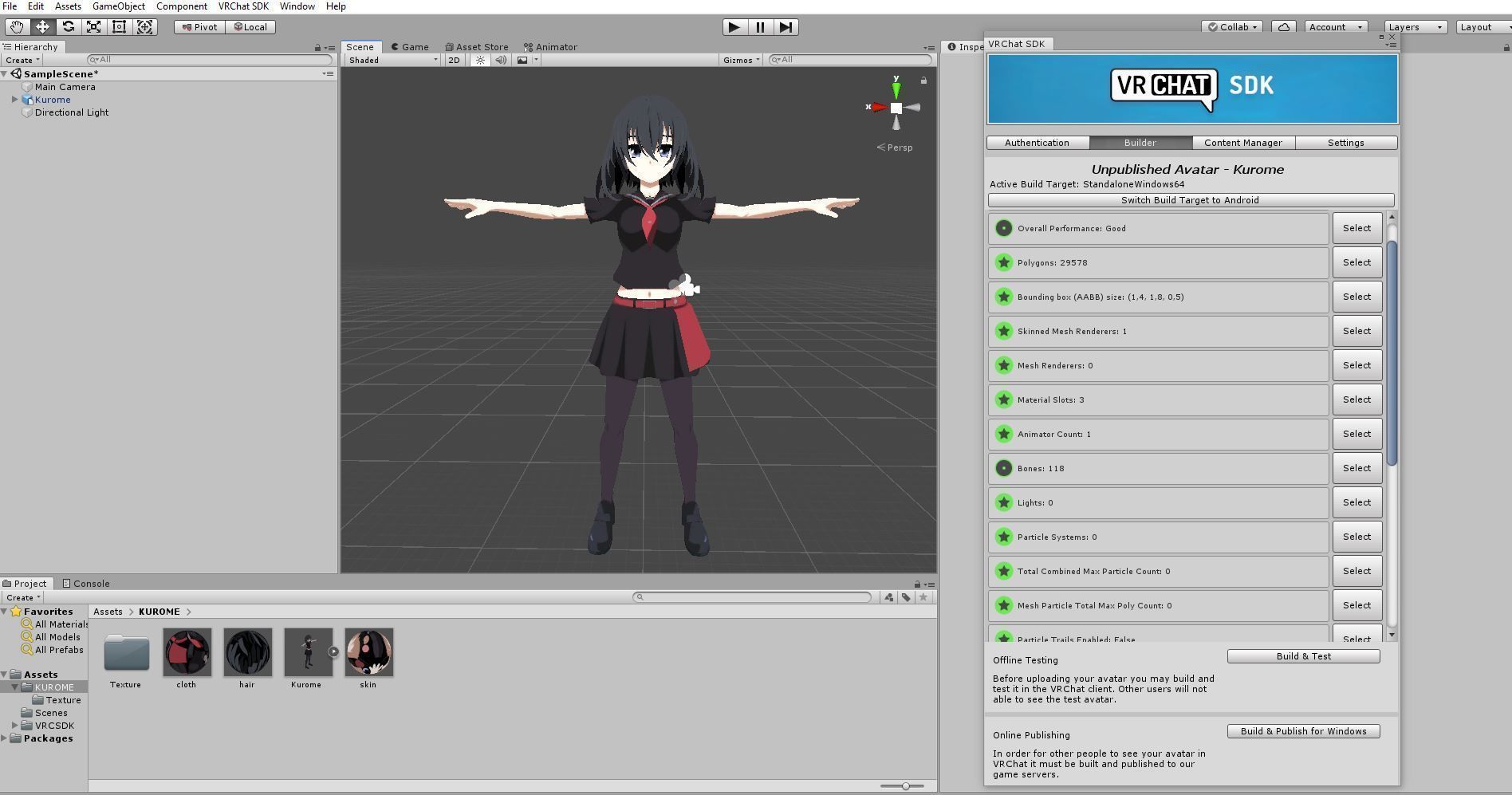
Task: Toggle Persp projection label
Action: [895, 148]
